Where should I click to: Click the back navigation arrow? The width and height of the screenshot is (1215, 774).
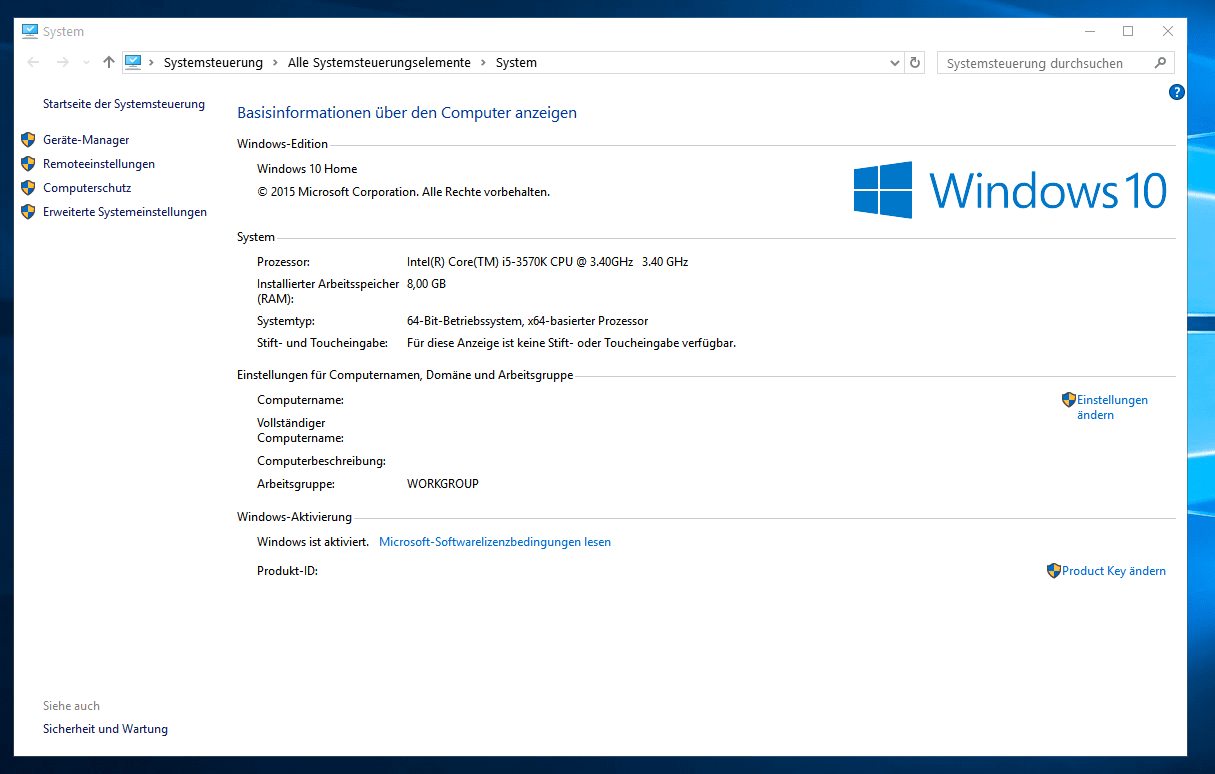[x=34, y=62]
